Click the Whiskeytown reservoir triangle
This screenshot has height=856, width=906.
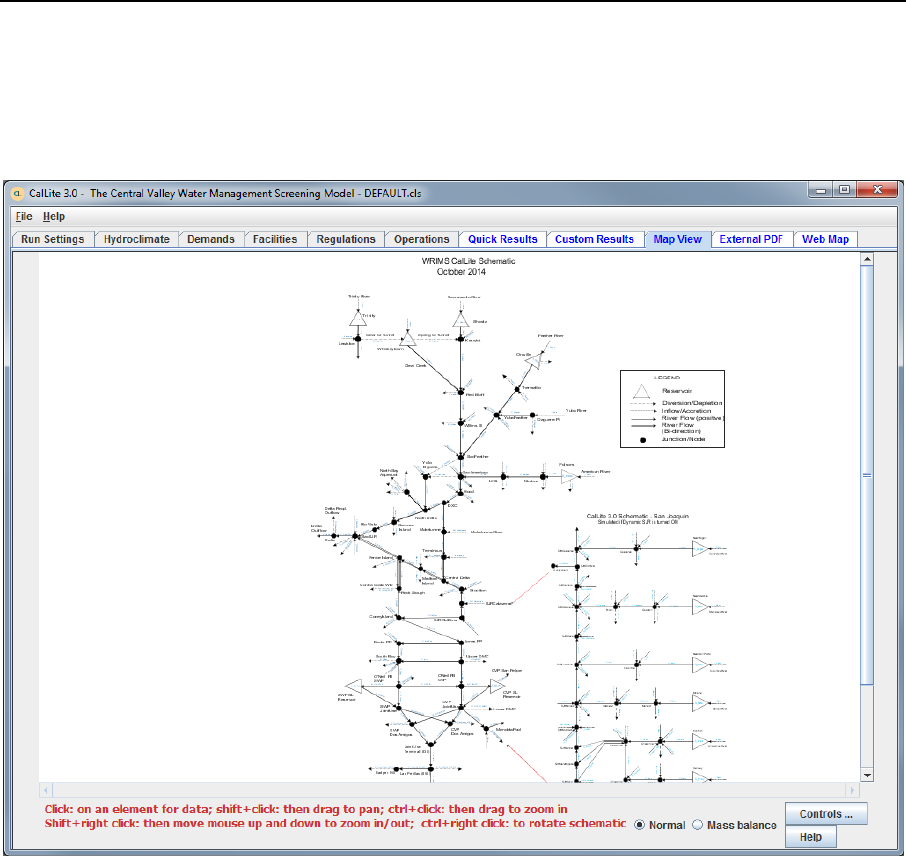tap(408, 339)
